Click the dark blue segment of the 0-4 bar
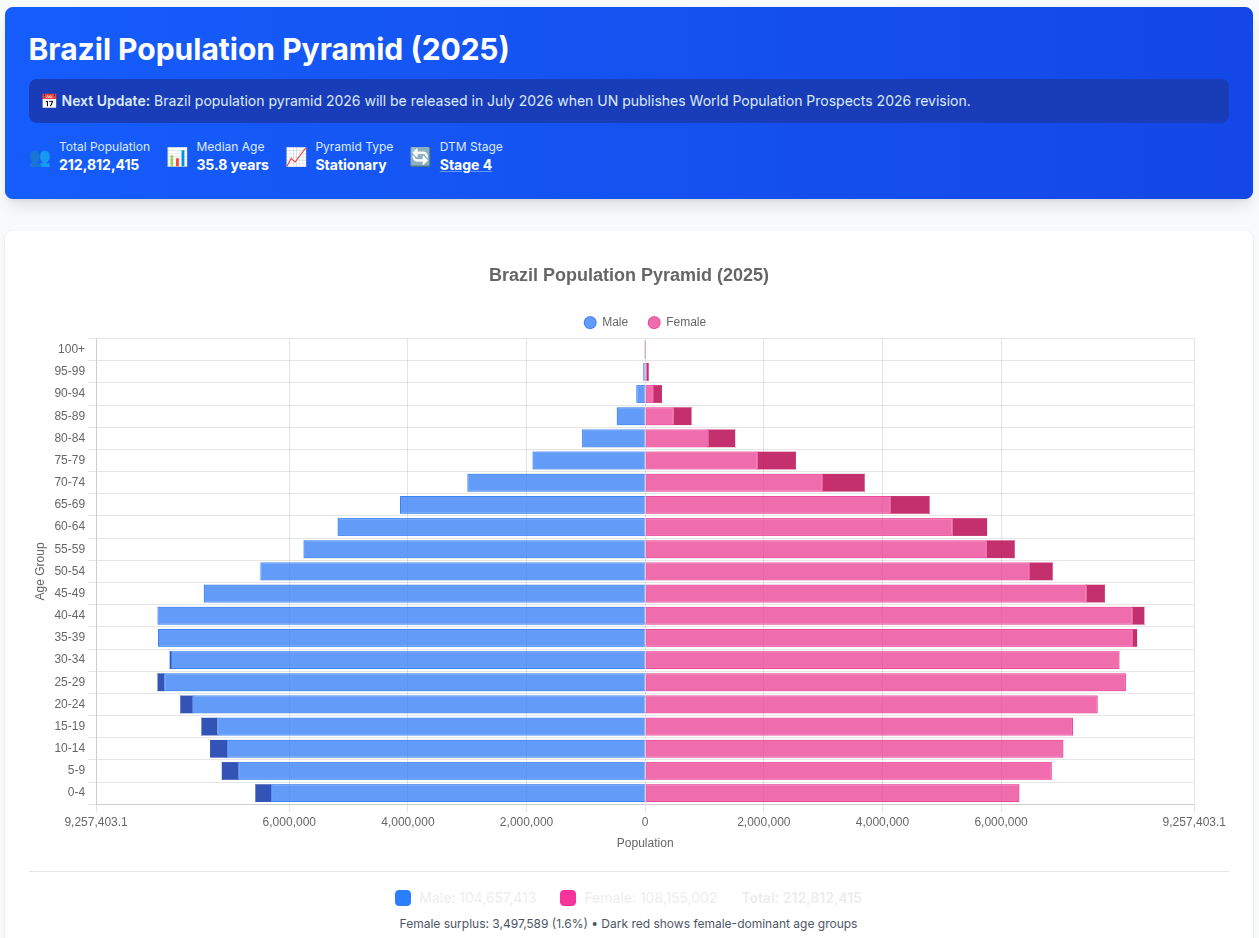 pyautogui.click(x=263, y=793)
